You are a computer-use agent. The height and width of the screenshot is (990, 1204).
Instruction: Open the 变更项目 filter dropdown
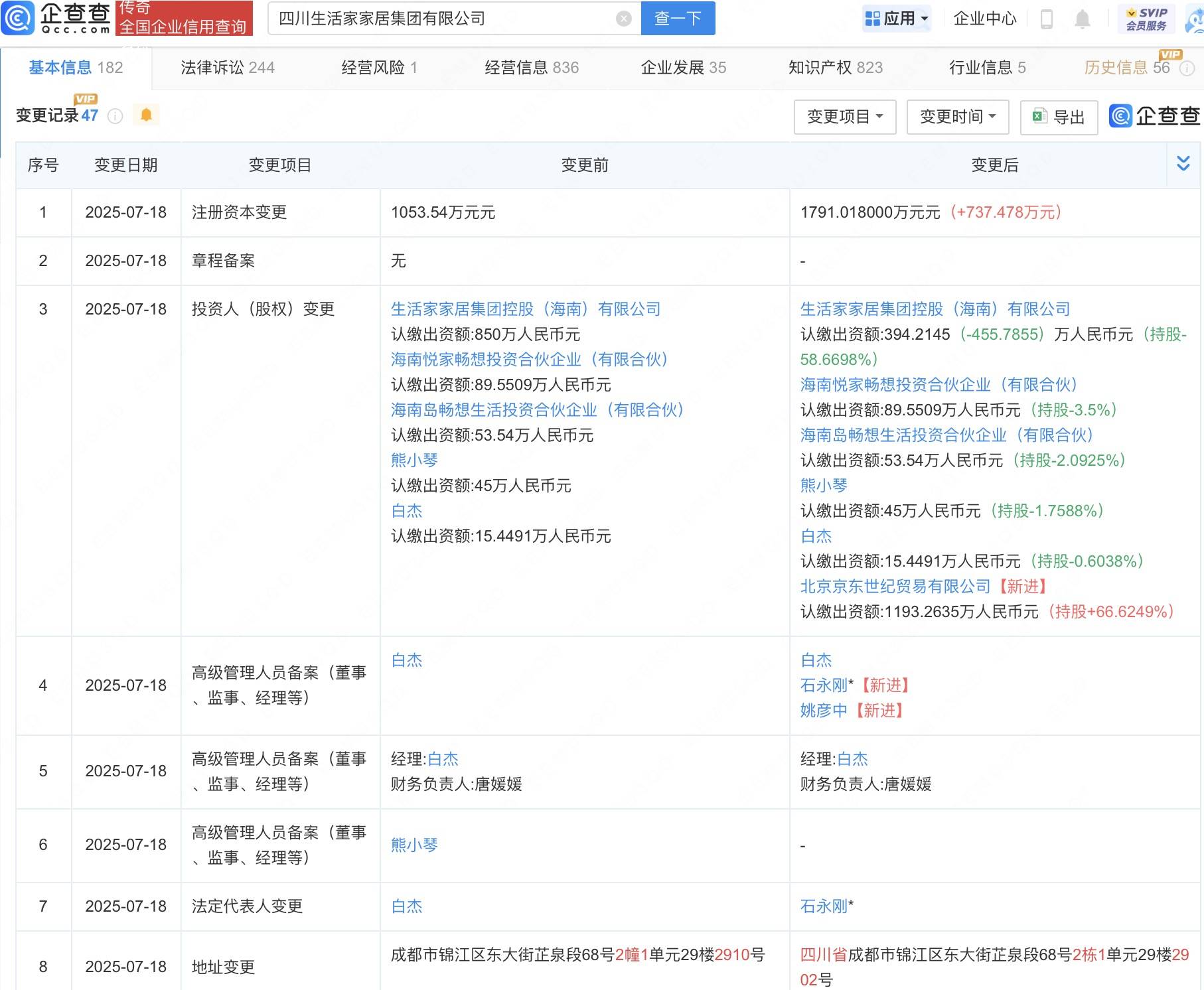(844, 117)
